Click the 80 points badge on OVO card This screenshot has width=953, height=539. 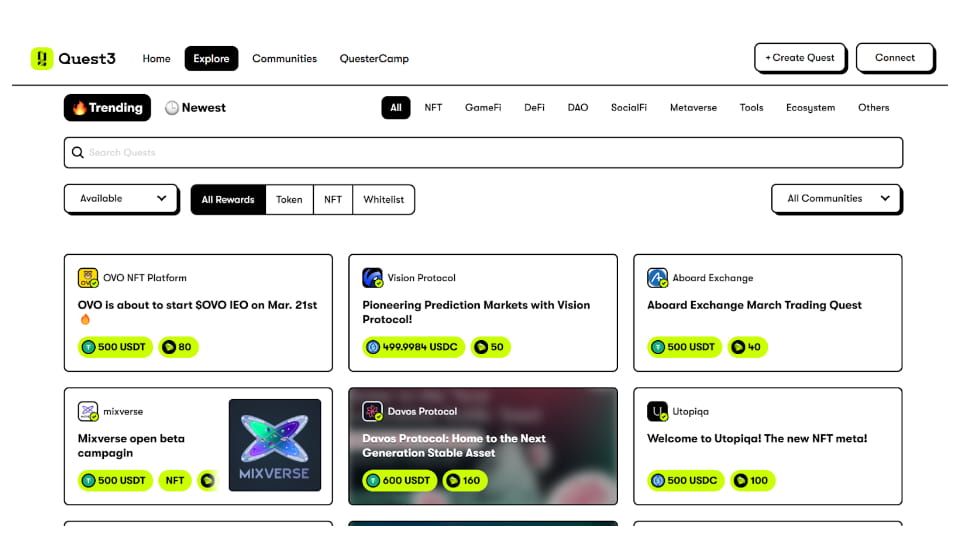pyautogui.click(x=178, y=347)
